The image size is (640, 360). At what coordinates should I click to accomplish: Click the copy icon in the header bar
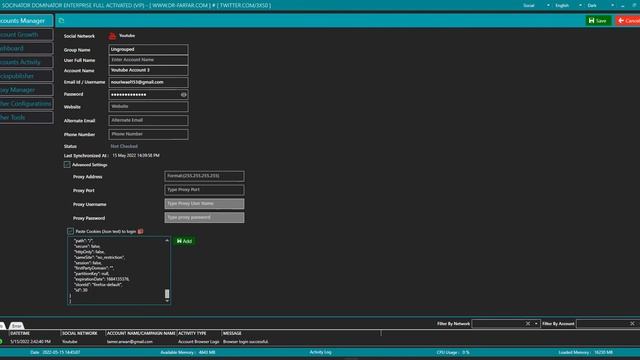pyautogui.click(x=61, y=20)
